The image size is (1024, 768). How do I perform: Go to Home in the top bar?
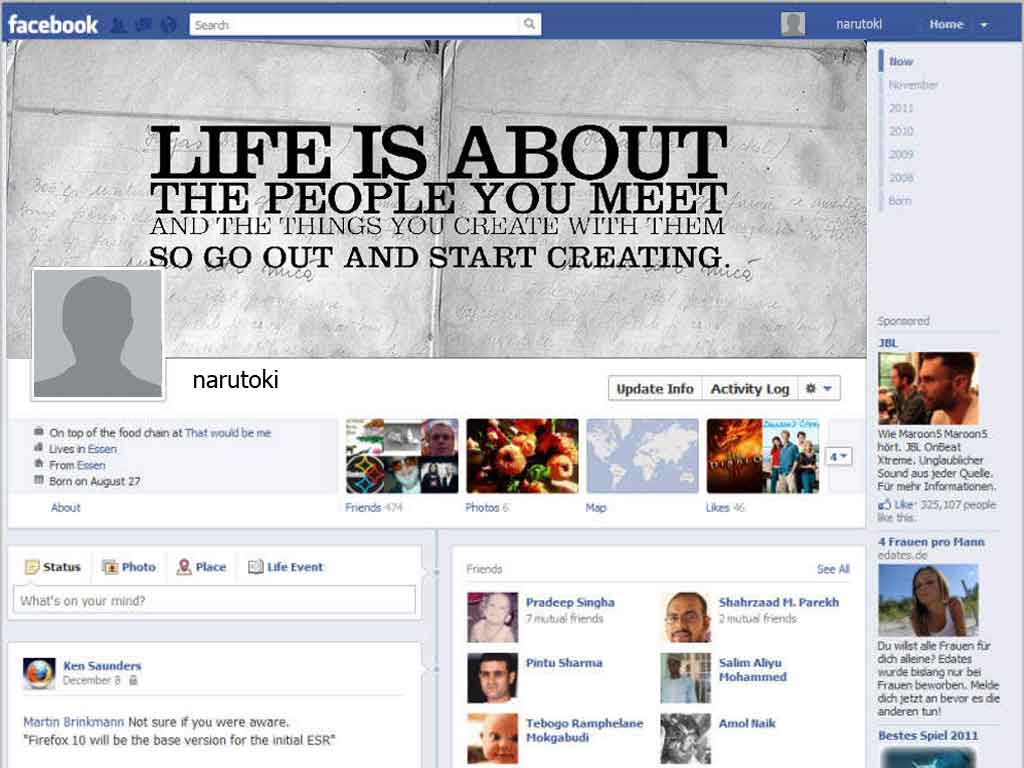(x=946, y=24)
